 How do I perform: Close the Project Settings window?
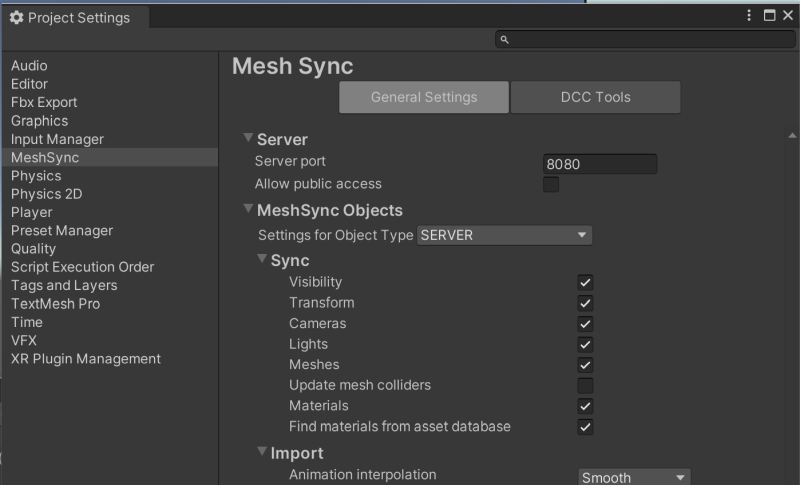787,15
